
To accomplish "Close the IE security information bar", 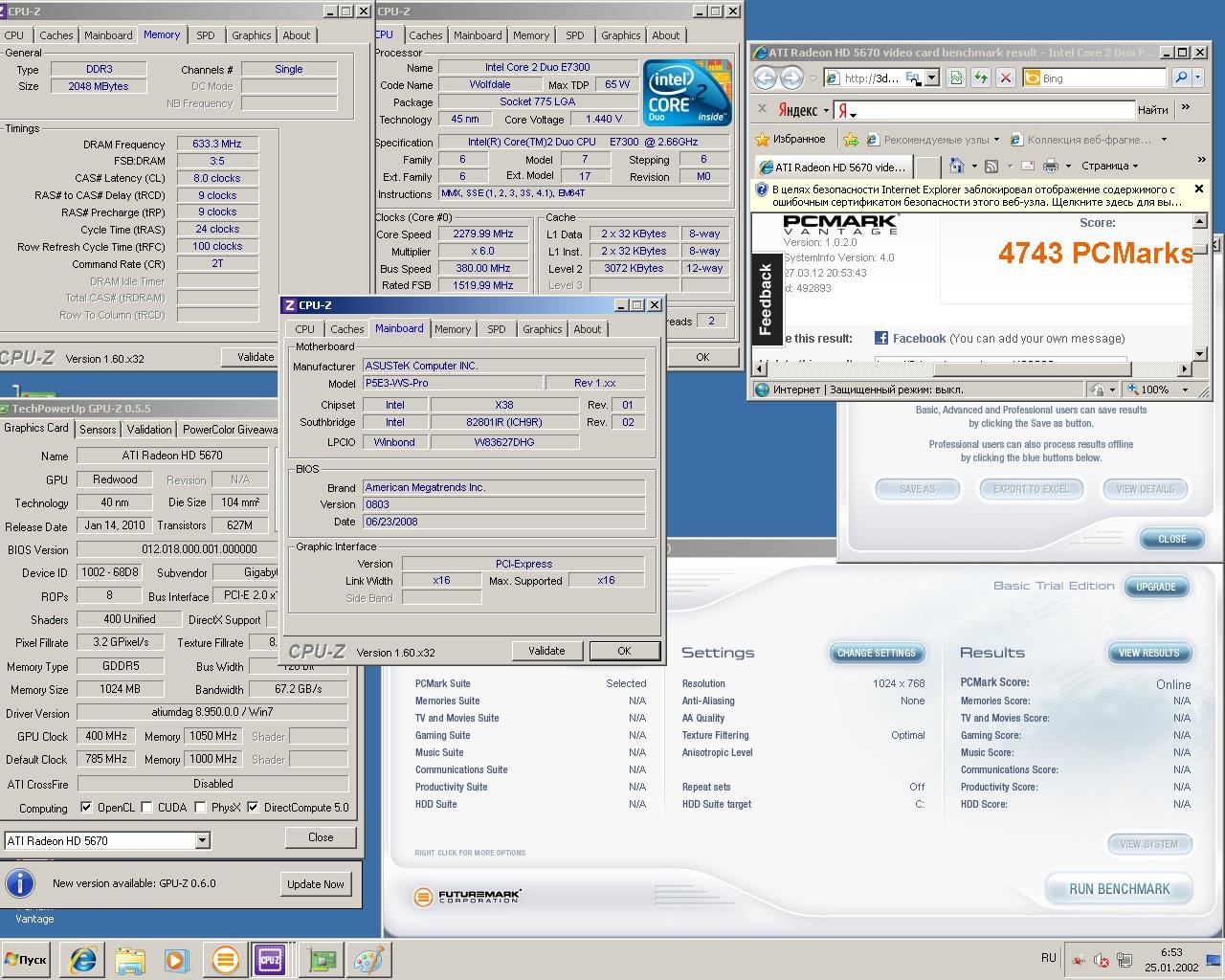I will coord(1198,189).
